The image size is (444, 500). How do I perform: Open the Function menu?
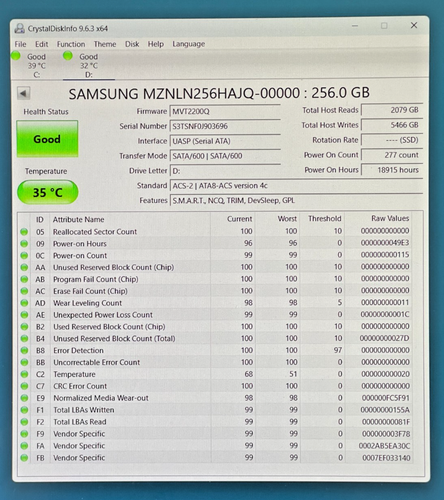71,44
